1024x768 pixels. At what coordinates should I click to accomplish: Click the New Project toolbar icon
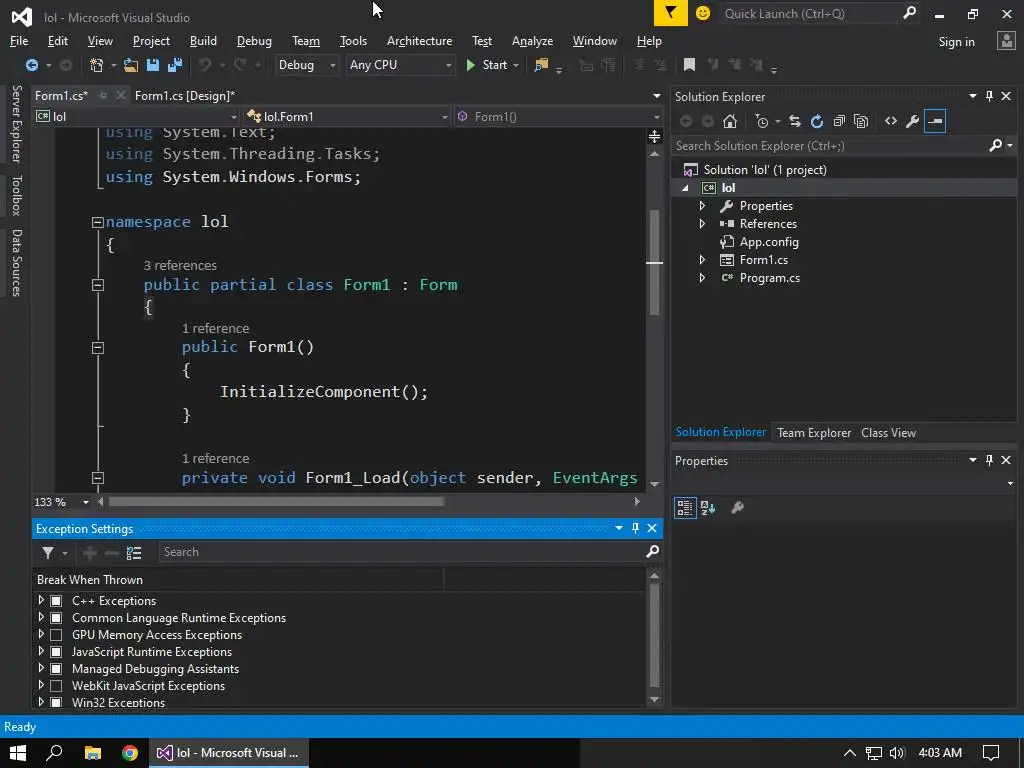[97, 65]
